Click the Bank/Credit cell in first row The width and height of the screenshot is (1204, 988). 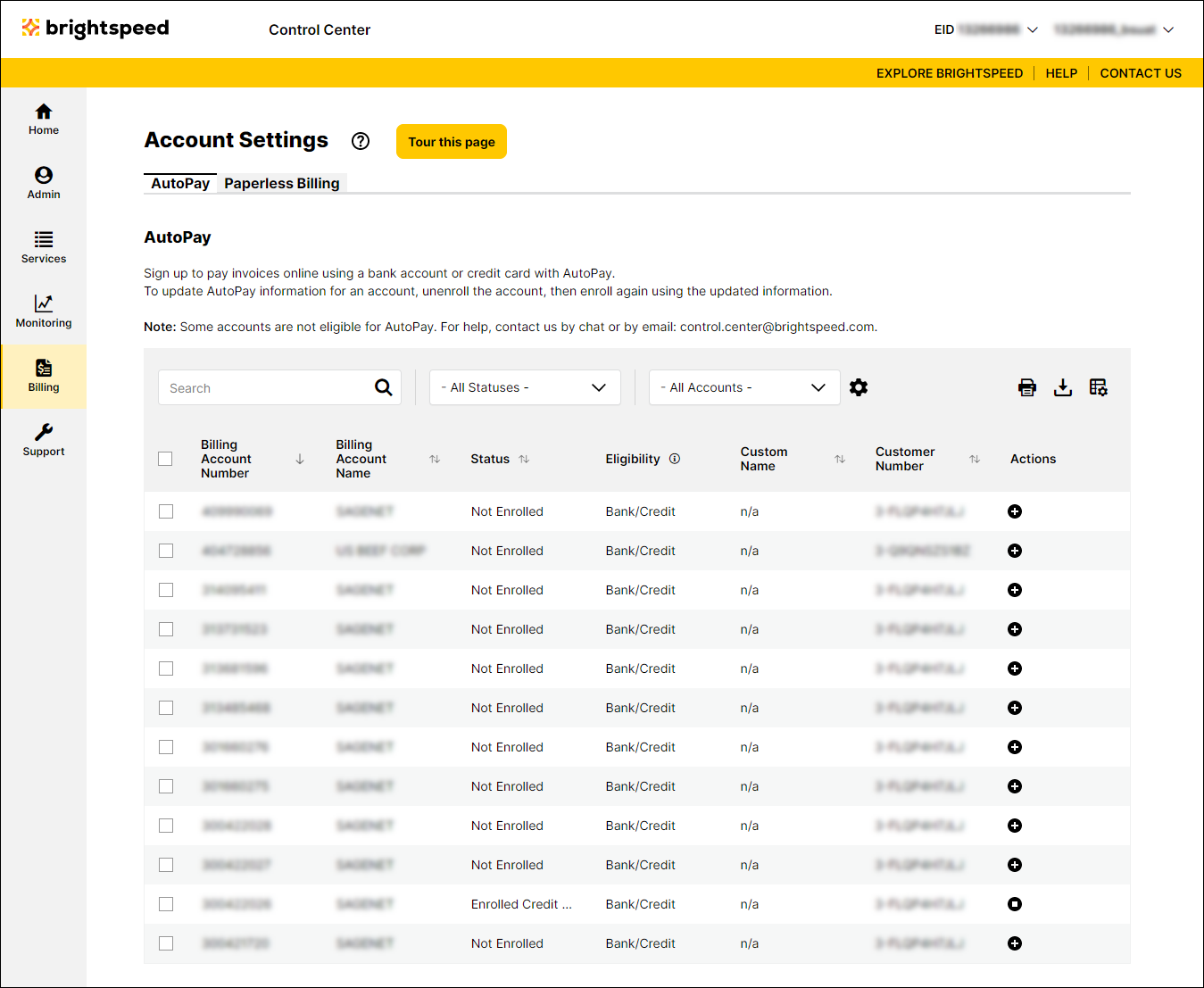tap(640, 511)
